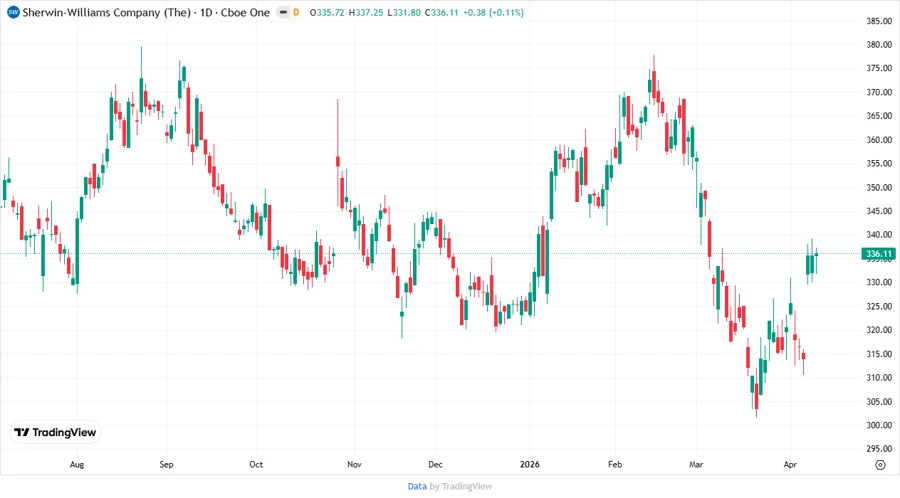Screen dimensions: 900x498
Task: Open the Data link below chart
Action: click(x=417, y=487)
